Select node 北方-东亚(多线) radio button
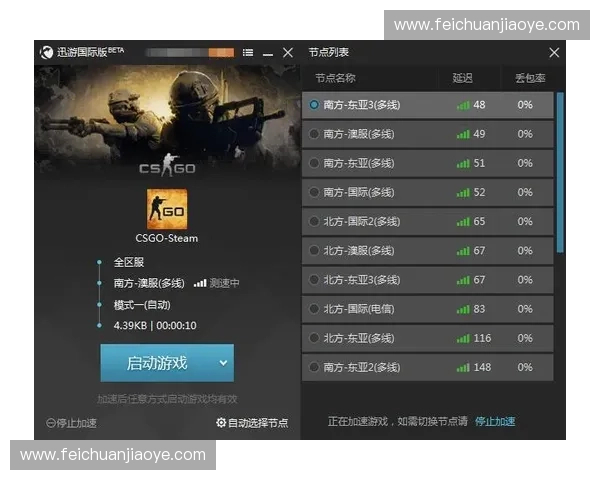The width and height of the screenshot is (600, 480). 314,338
